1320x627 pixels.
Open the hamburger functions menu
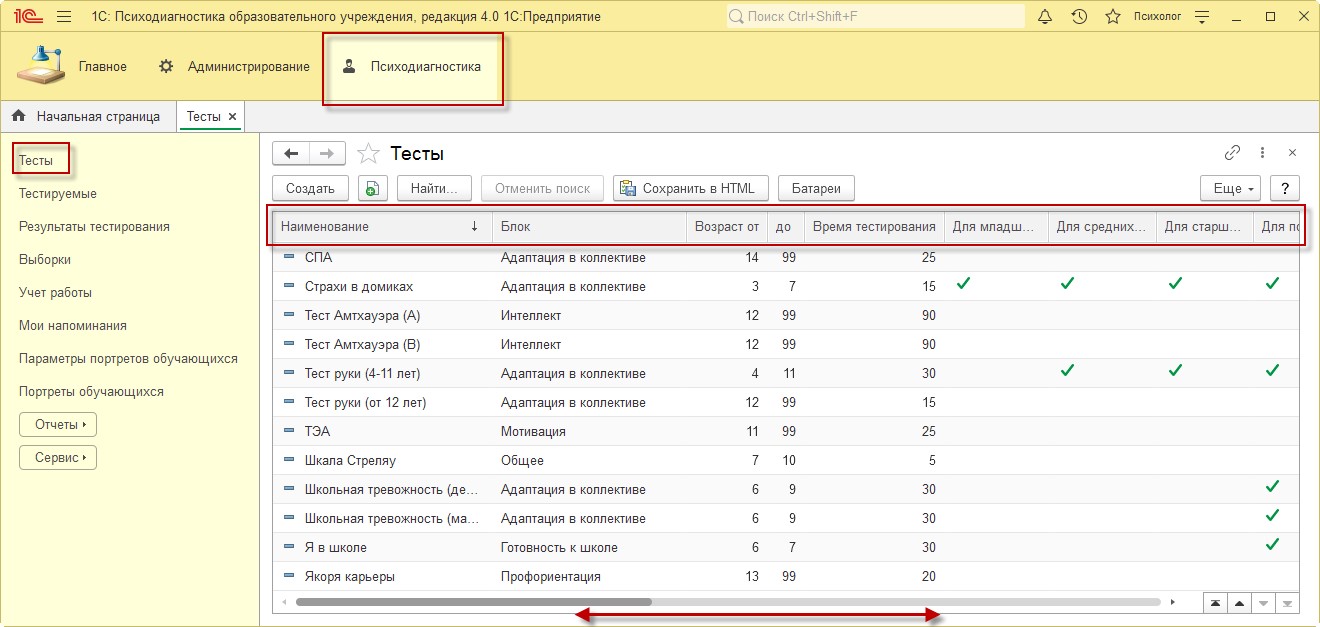pyautogui.click(x=64, y=17)
